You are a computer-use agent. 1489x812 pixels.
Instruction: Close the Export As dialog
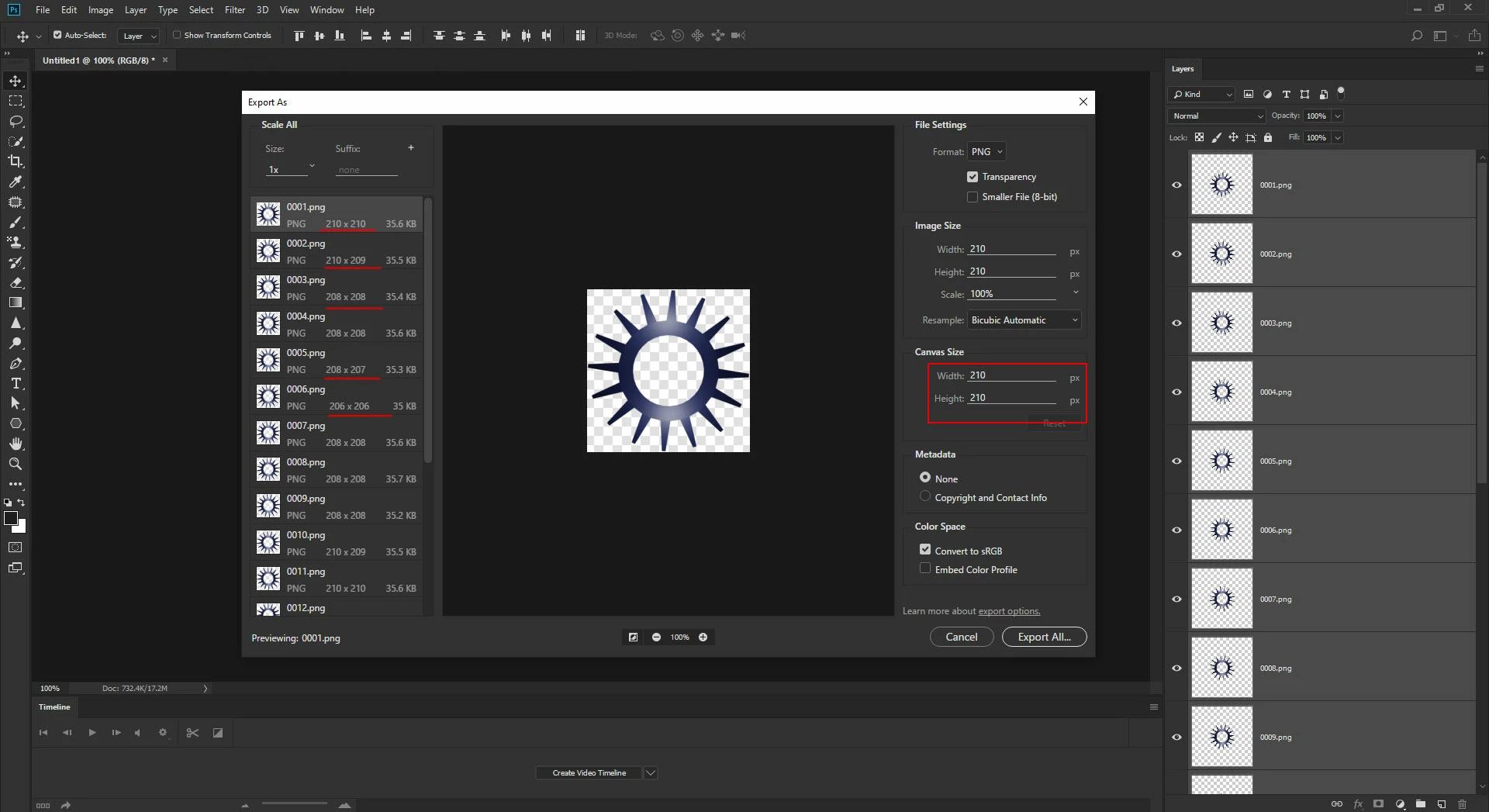(x=1083, y=102)
